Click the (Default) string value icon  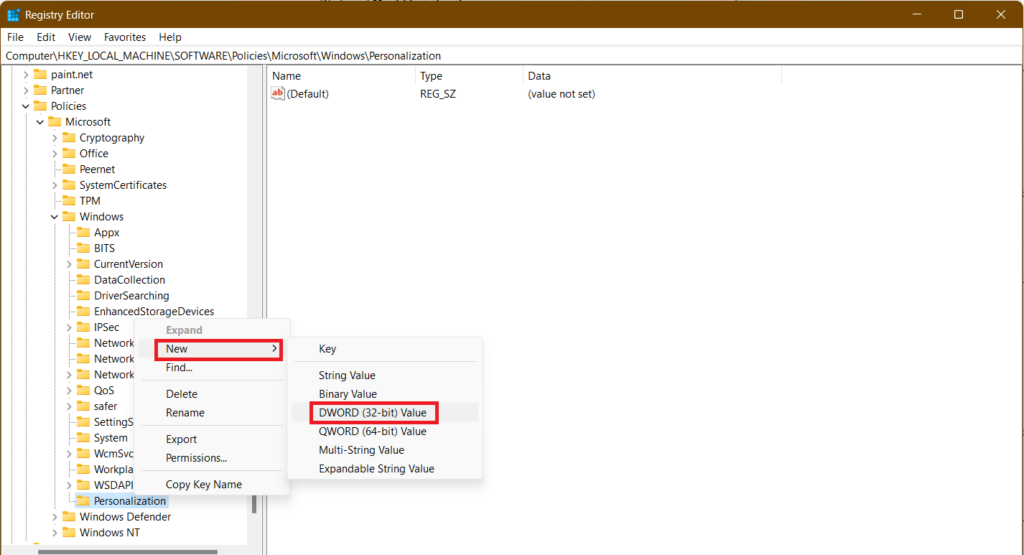click(278, 94)
